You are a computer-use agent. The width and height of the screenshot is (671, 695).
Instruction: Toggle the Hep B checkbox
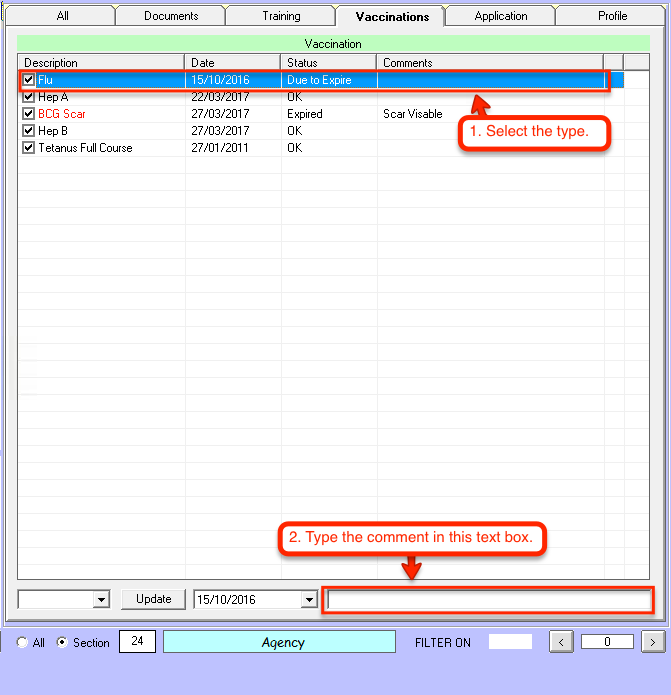pos(29,131)
